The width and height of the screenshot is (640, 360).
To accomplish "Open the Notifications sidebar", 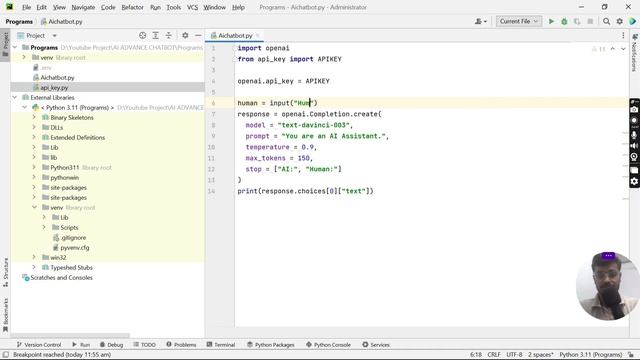I will tap(634, 52).
